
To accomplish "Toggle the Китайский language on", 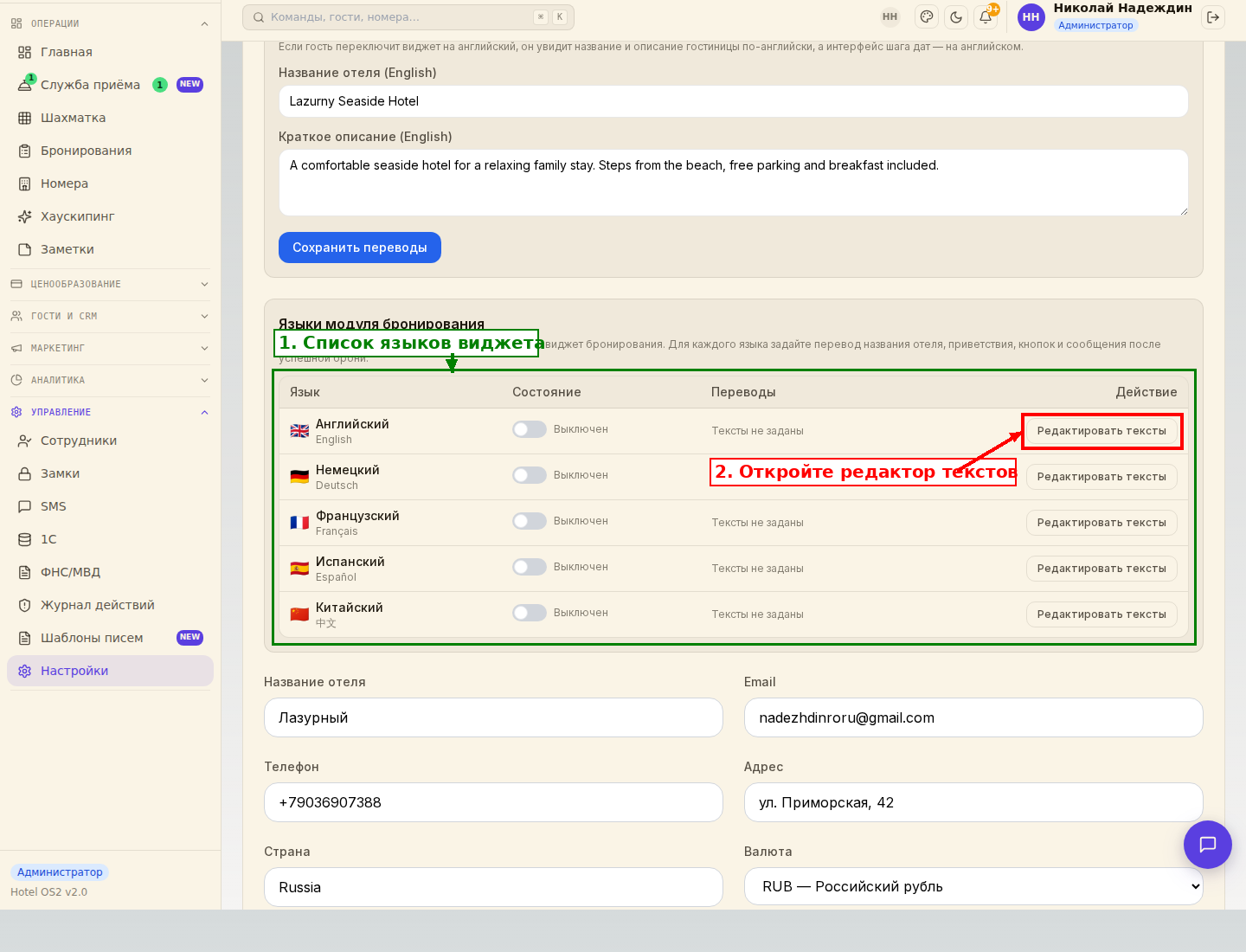I will [530, 613].
